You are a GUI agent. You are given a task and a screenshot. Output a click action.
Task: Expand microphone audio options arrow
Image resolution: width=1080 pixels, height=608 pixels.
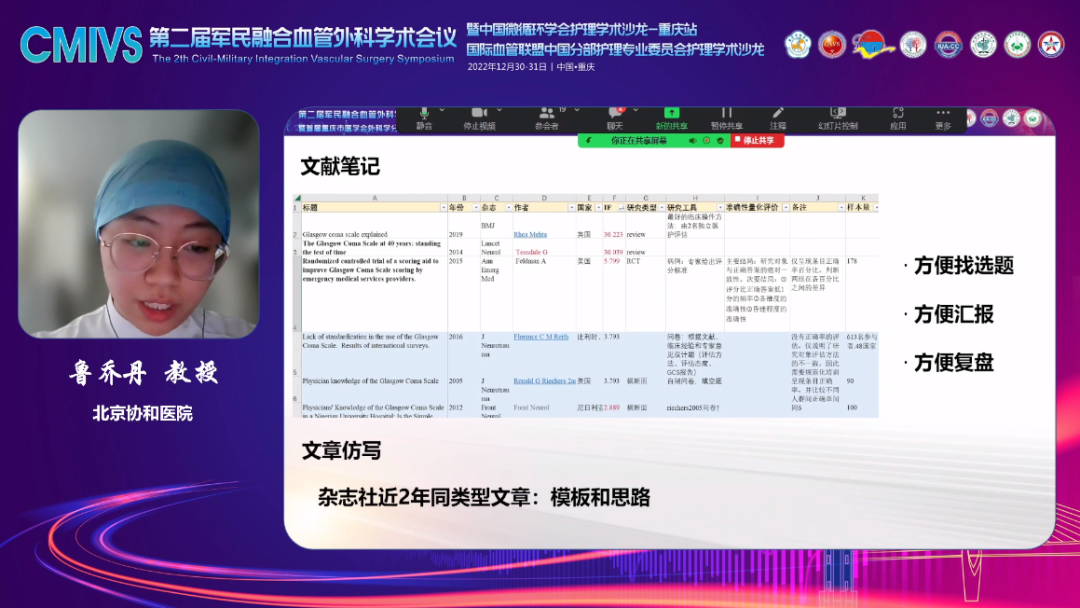click(x=442, y=110)
